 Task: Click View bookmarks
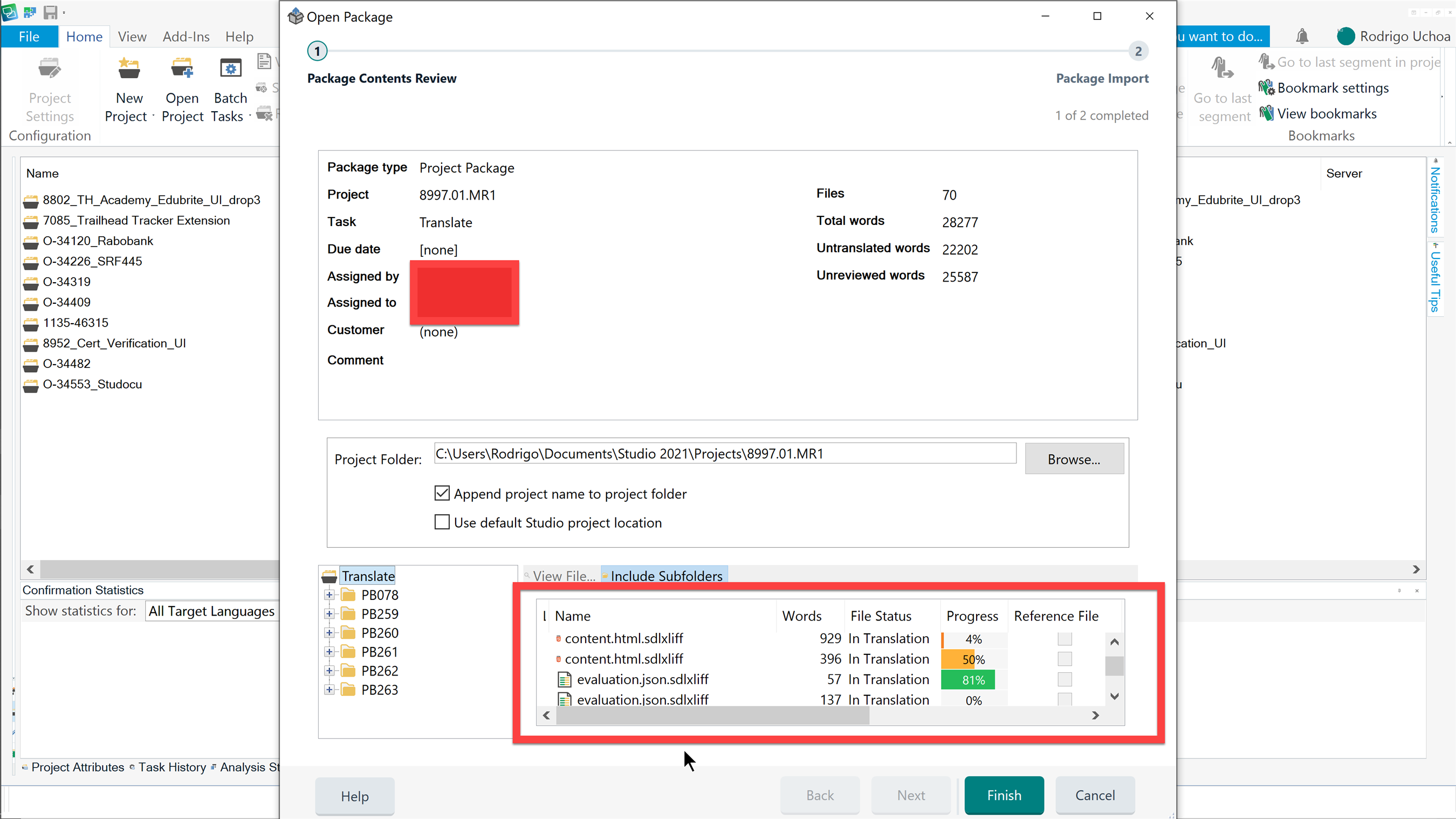[1317, 113]
